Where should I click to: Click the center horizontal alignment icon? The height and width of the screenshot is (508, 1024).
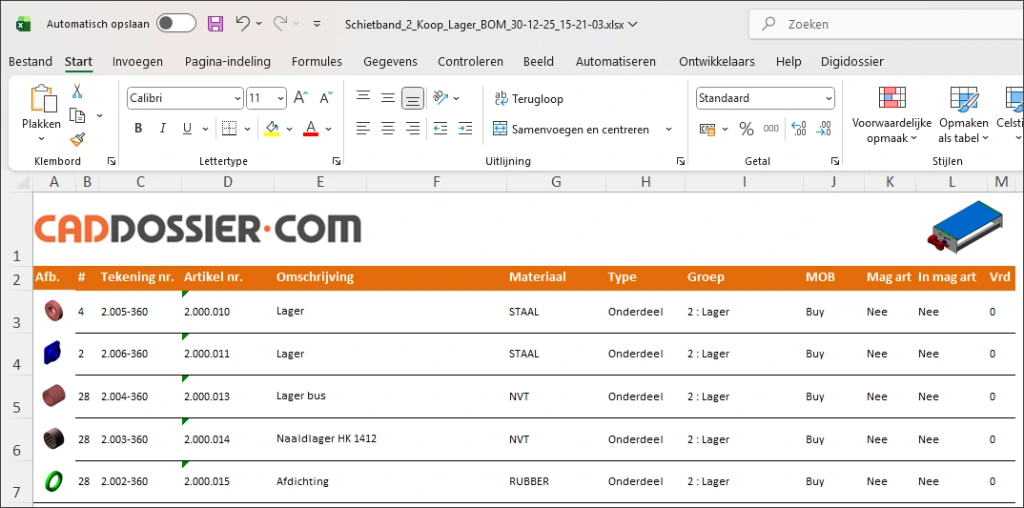click(387, 129)
